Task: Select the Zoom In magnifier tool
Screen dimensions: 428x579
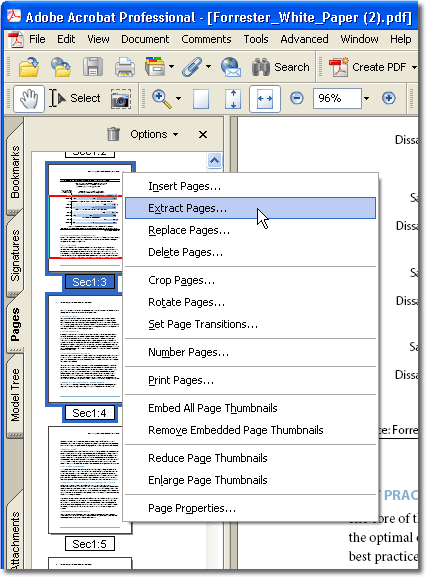Action: [162, 99]
